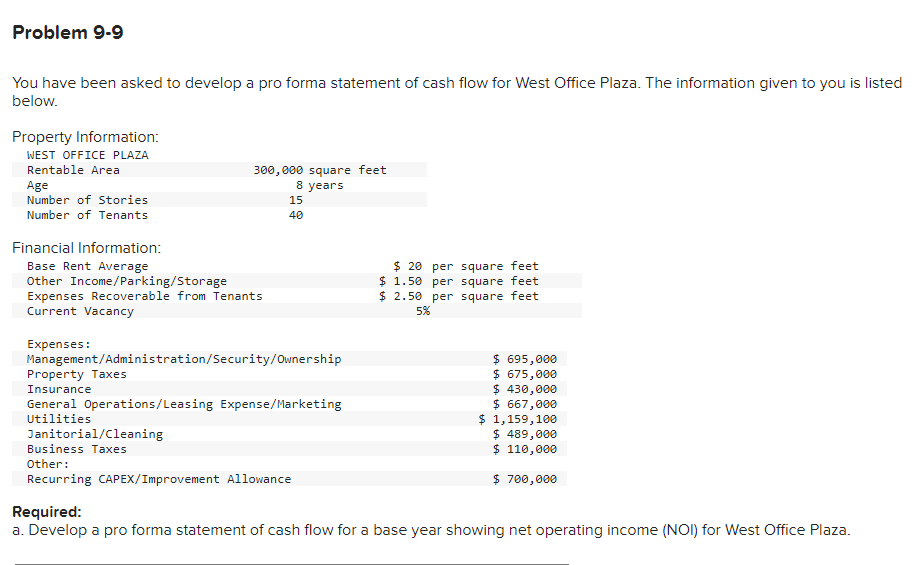
Task: Click 'Recurring CAPEX/Improvement Allowance' label
Action: pyautogui.click(x=159, y=480)
